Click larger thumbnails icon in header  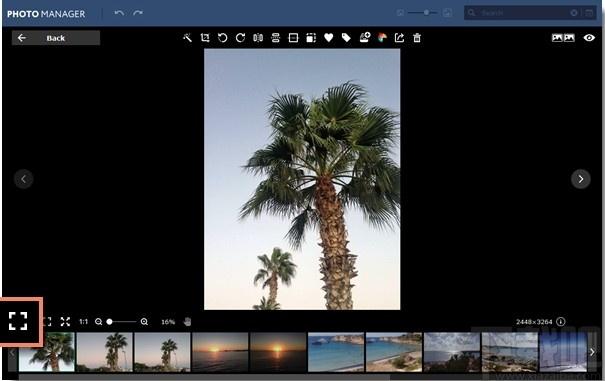coord(447,13)
